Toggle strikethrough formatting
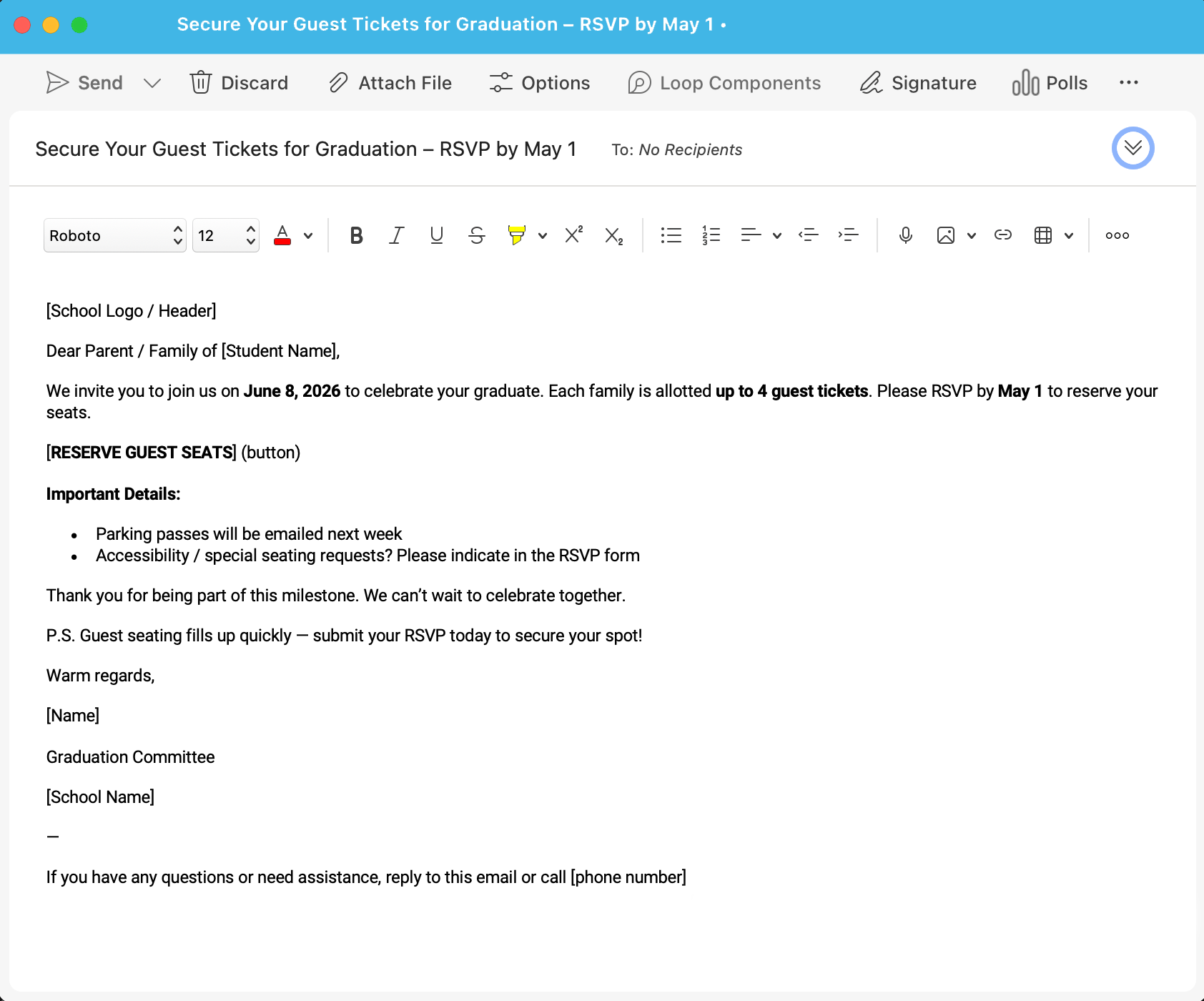This screenshot has width=1204, height=1001. (x=477, y=235)
